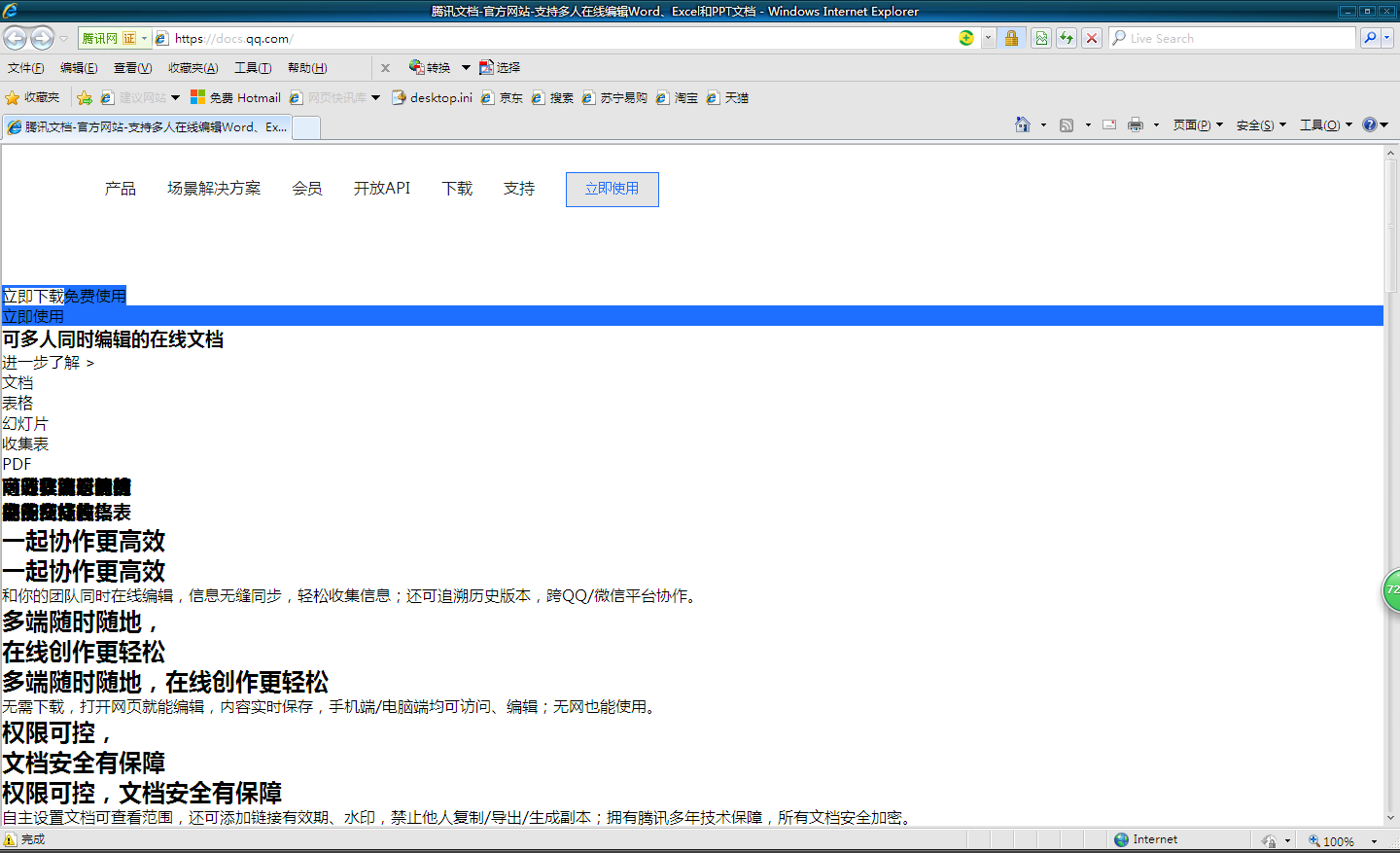Open the 产品 navigation item
1400x853 pixels.
point(121,189)
